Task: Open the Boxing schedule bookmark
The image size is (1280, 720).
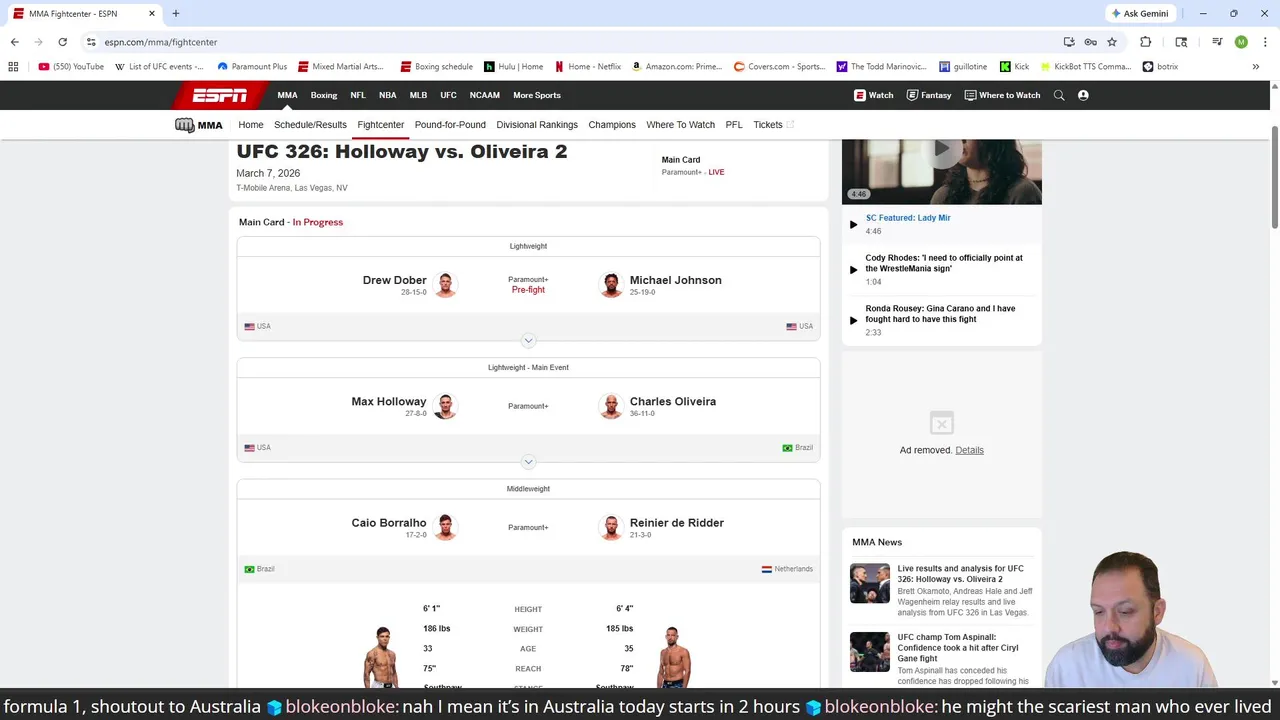Action: click(436, 67)
